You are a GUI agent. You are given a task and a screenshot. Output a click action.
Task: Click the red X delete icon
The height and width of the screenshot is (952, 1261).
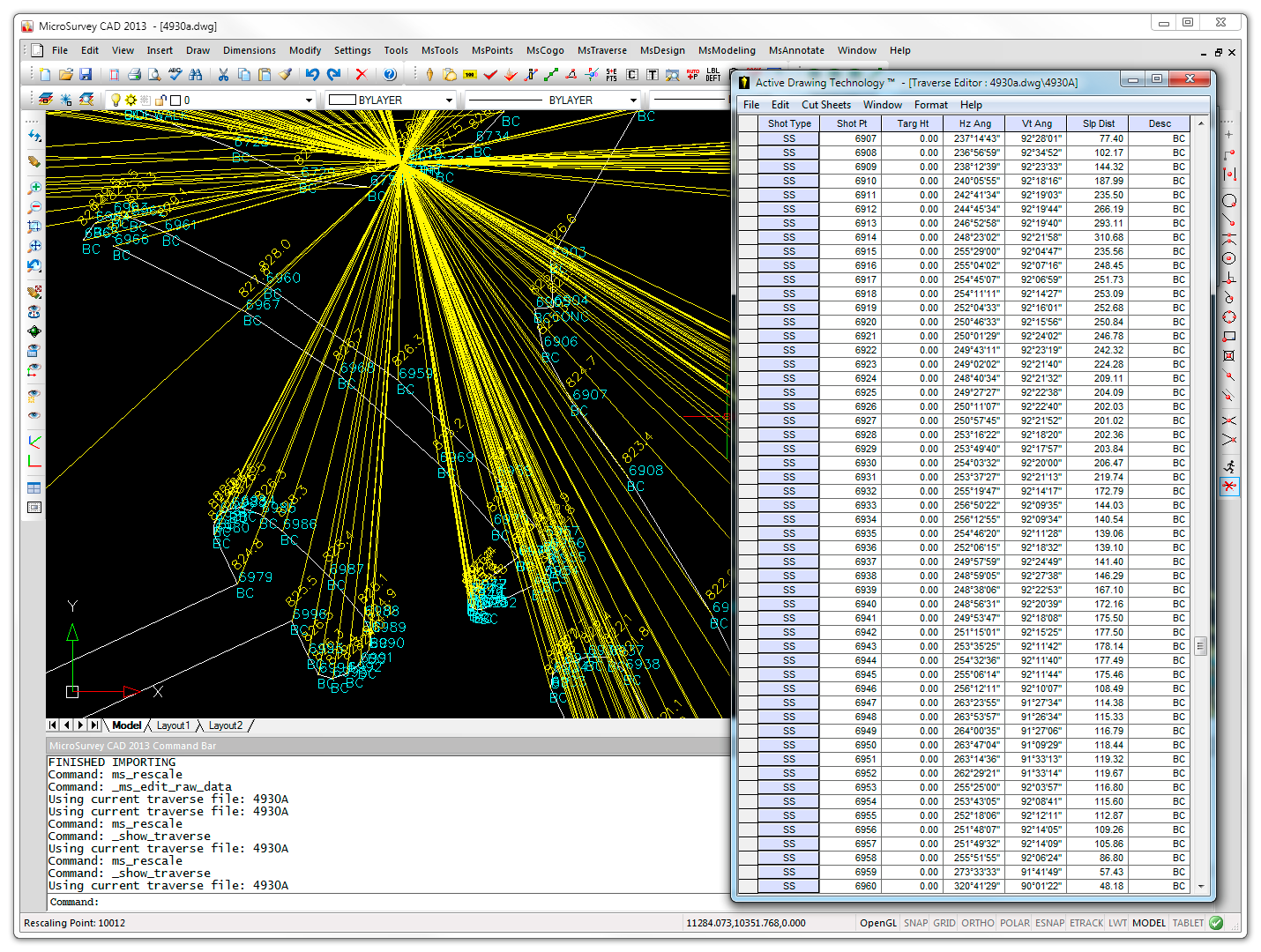[x=361, y=75]
